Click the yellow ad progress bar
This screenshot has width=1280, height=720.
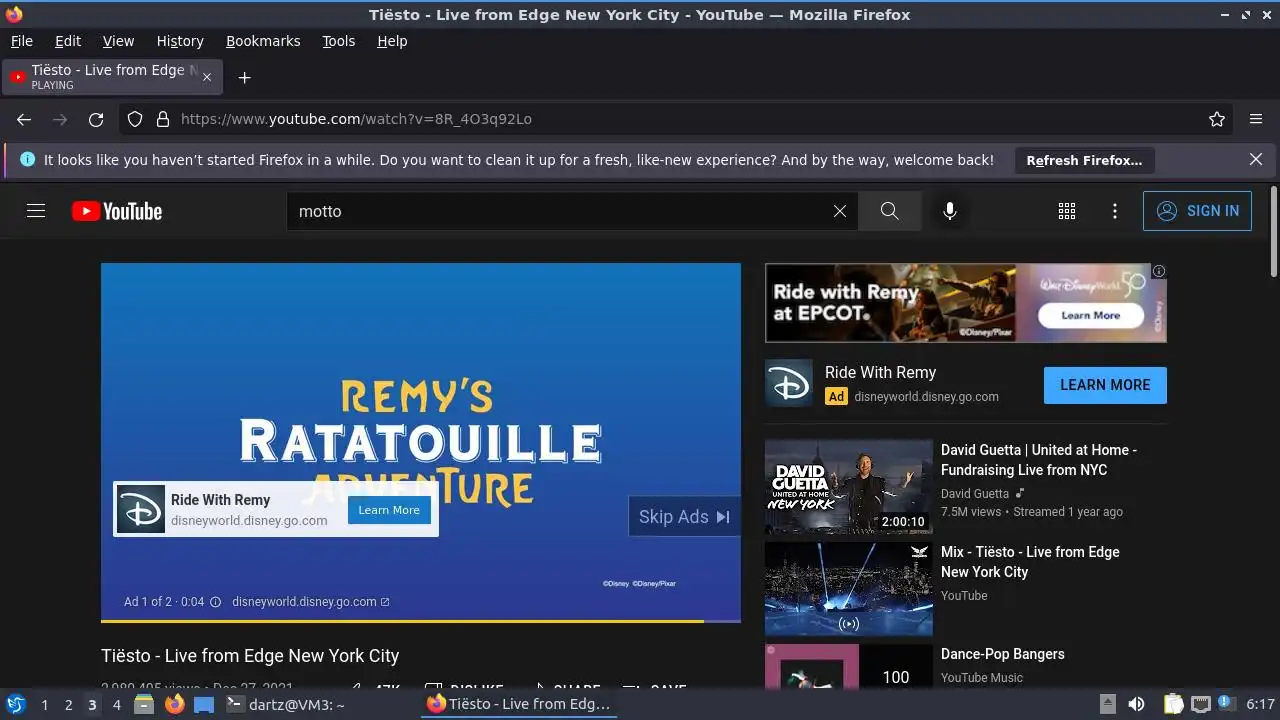402,621
